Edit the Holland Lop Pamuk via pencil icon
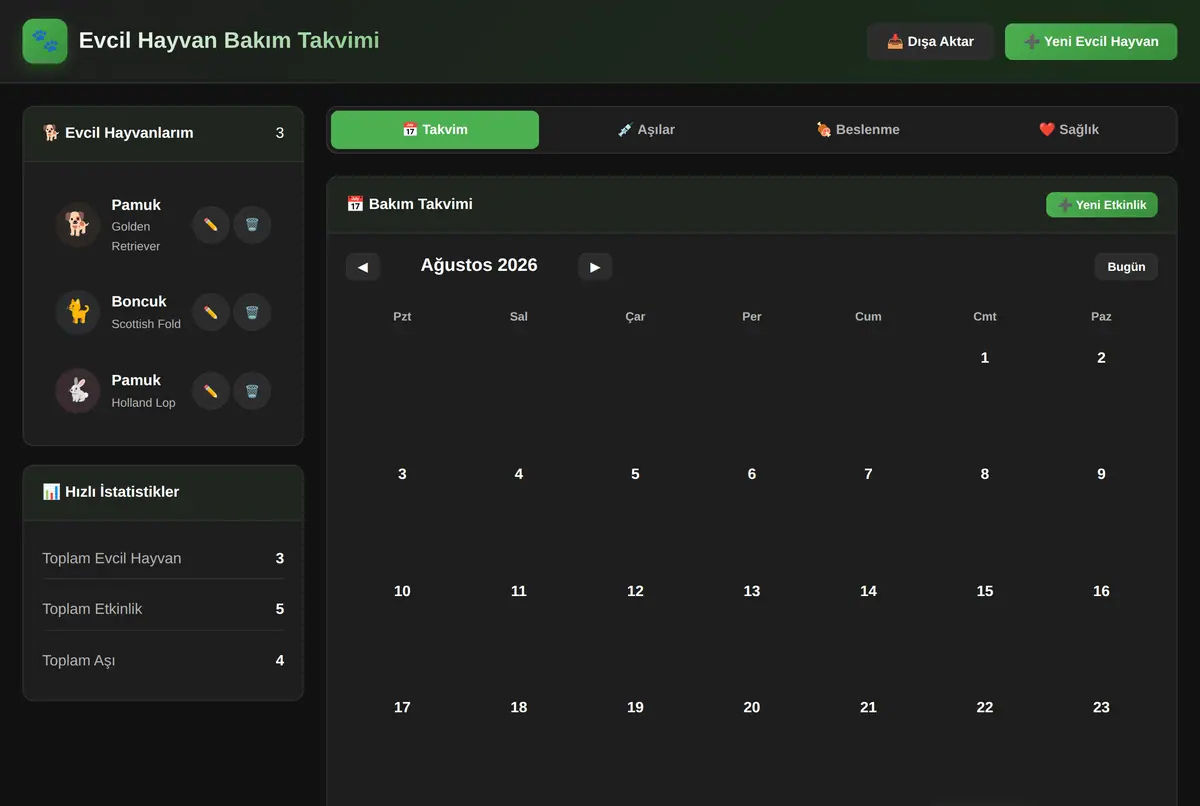 211,391
